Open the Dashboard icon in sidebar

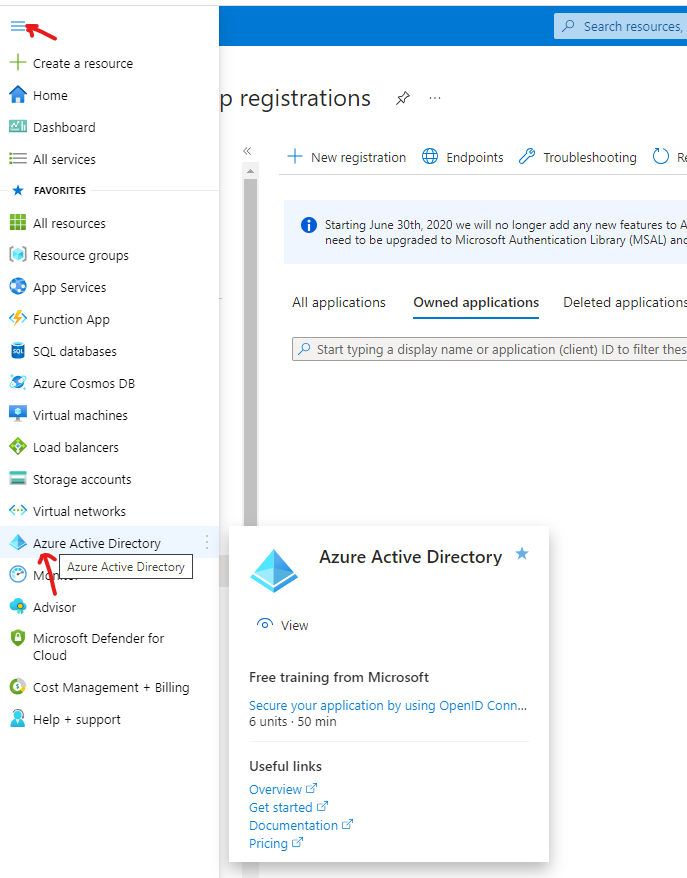(x=17, y=127)
